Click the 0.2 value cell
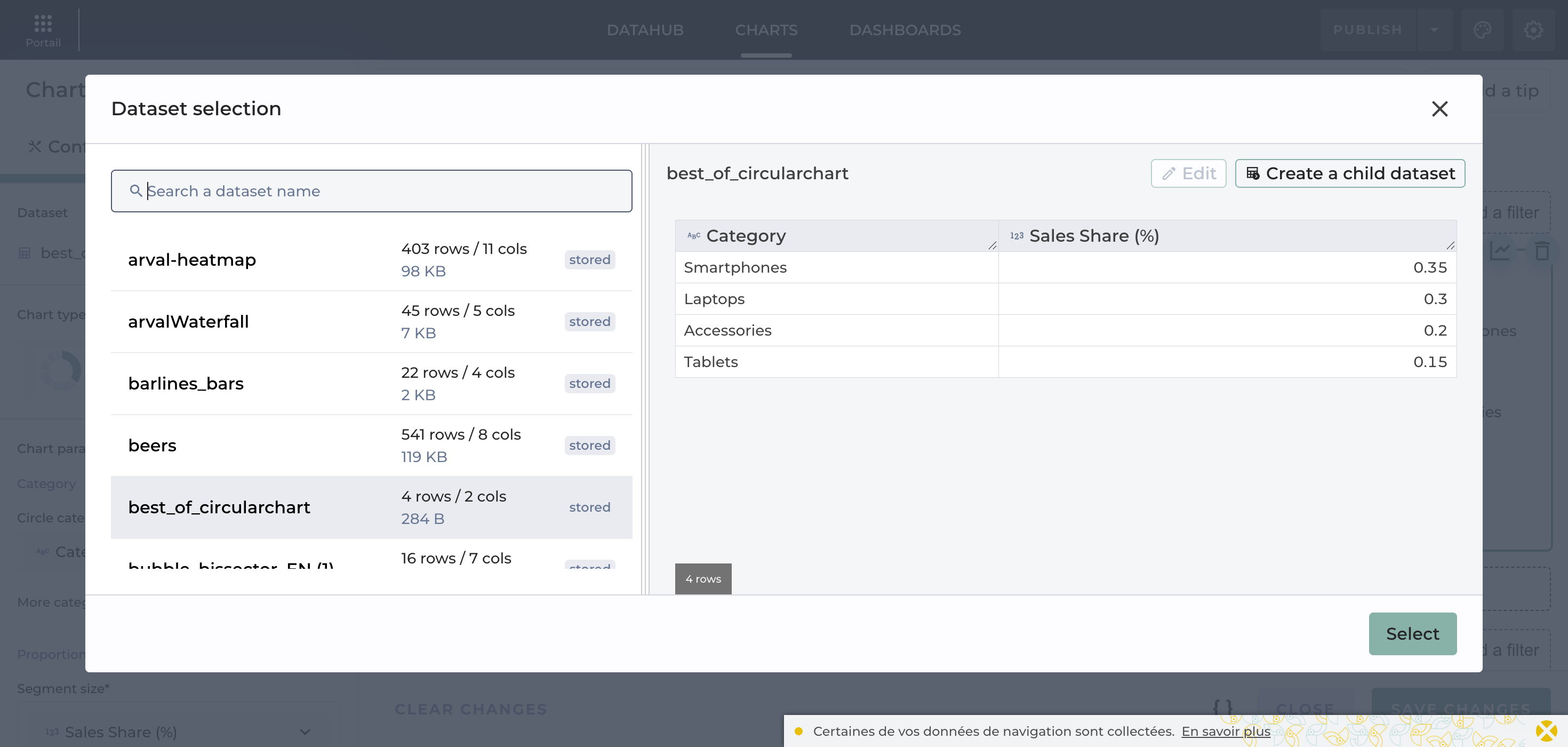Viewport: 1568px width, 747px height. coord(1227,331)
